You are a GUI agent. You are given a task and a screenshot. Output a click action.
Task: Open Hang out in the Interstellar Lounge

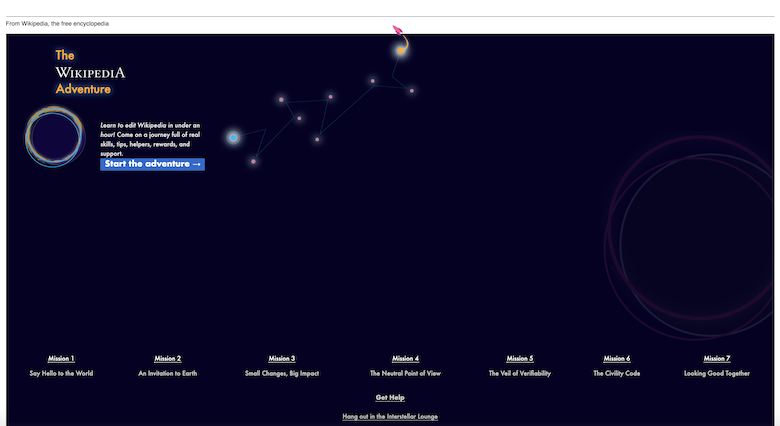pos(390,417)
